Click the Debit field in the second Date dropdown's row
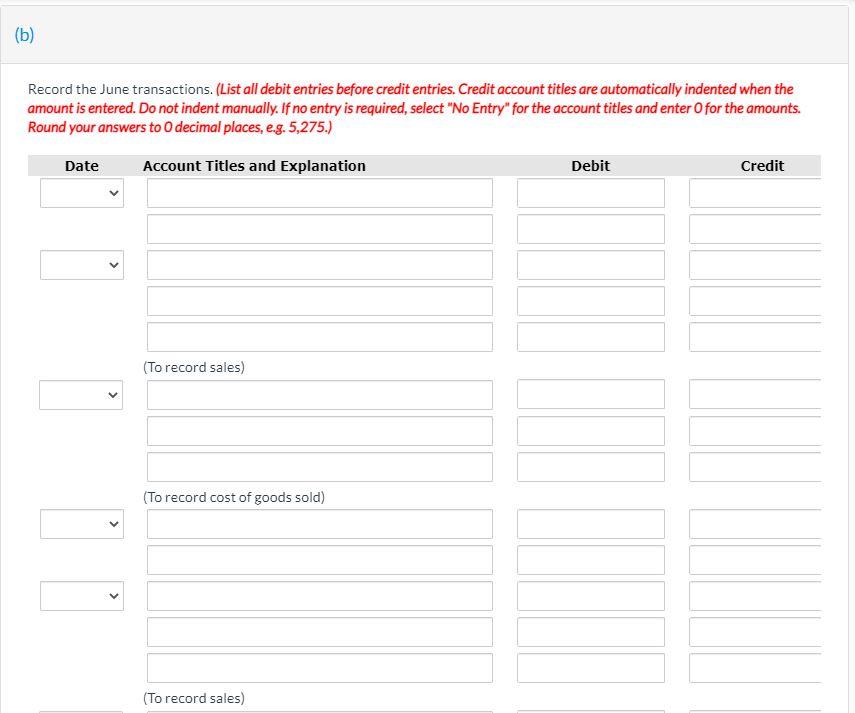The width and height of the screenshot is (855, 713). pos(591,265)
